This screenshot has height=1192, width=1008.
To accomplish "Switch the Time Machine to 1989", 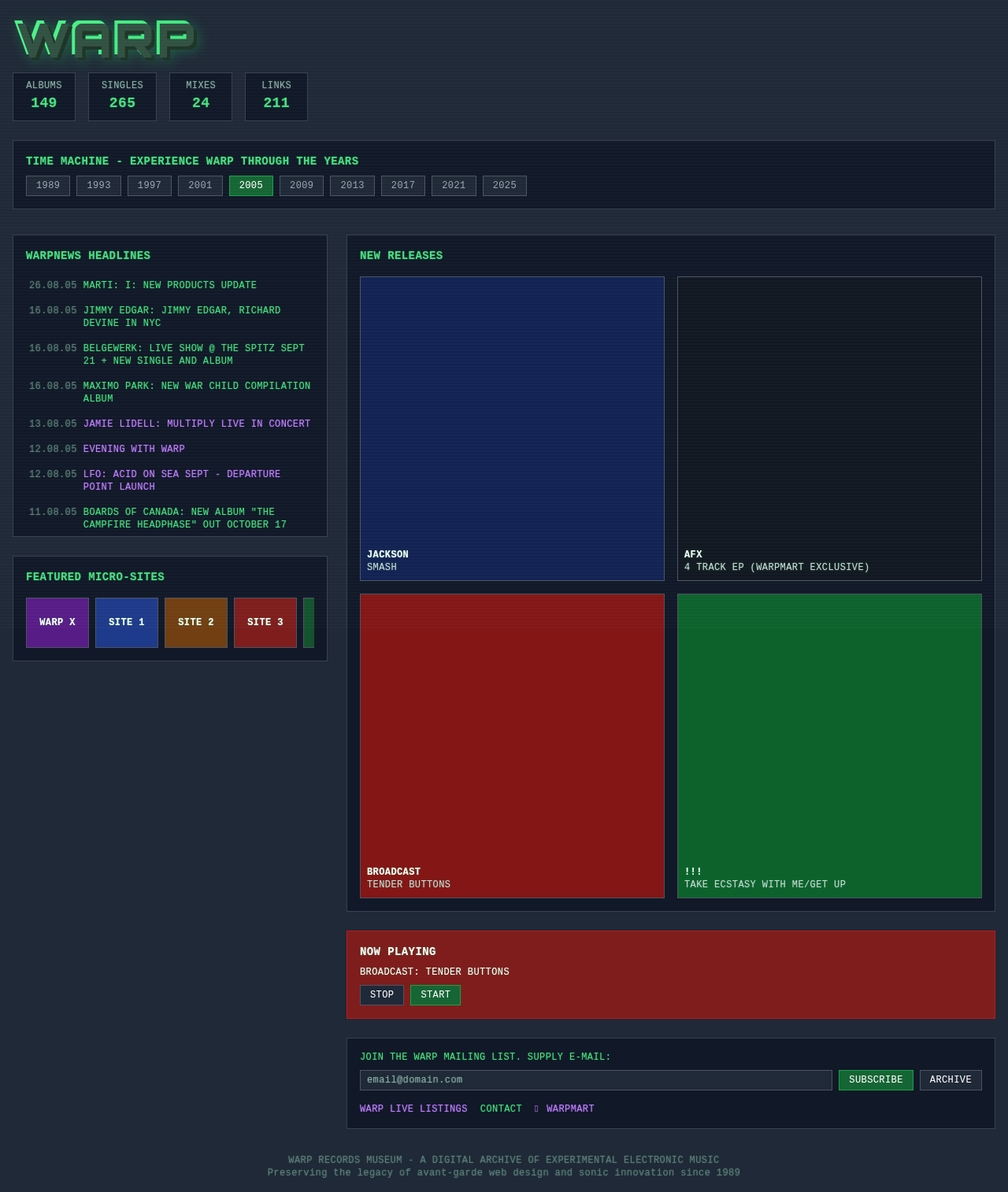I will pyautogui.click(x=47, y=185).
